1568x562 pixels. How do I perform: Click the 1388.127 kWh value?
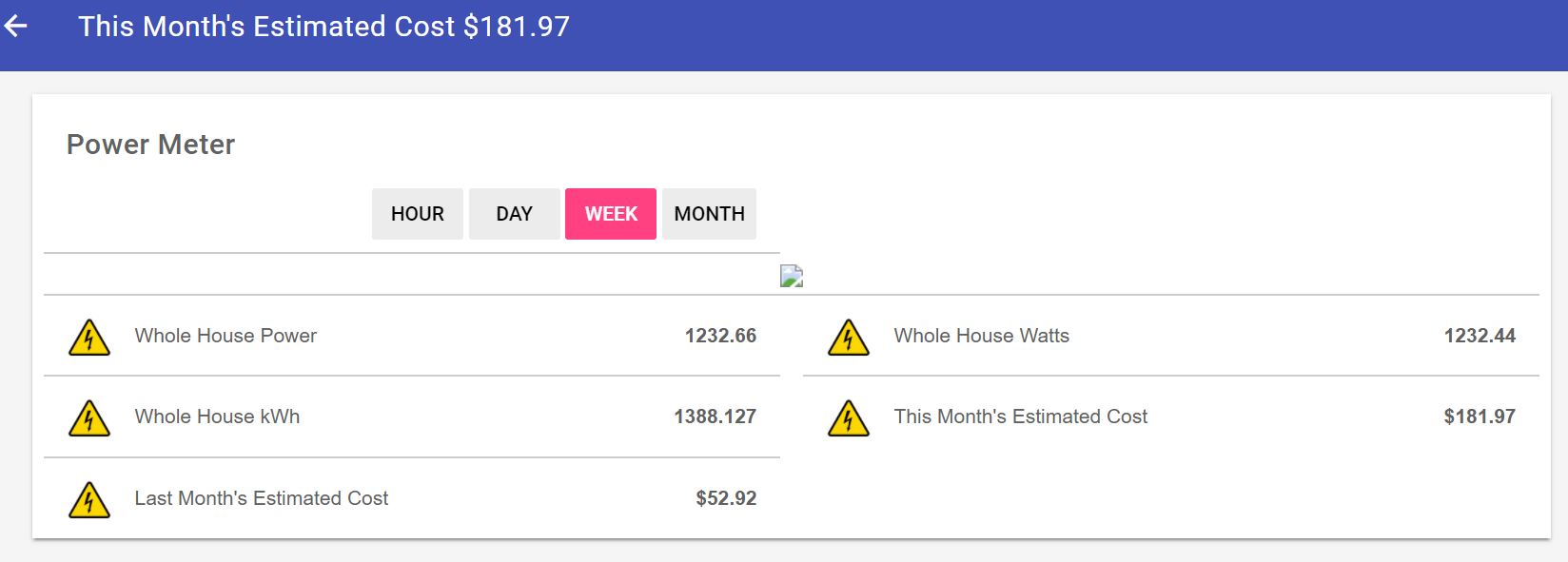pyautogui.click(x=715, y=417)
